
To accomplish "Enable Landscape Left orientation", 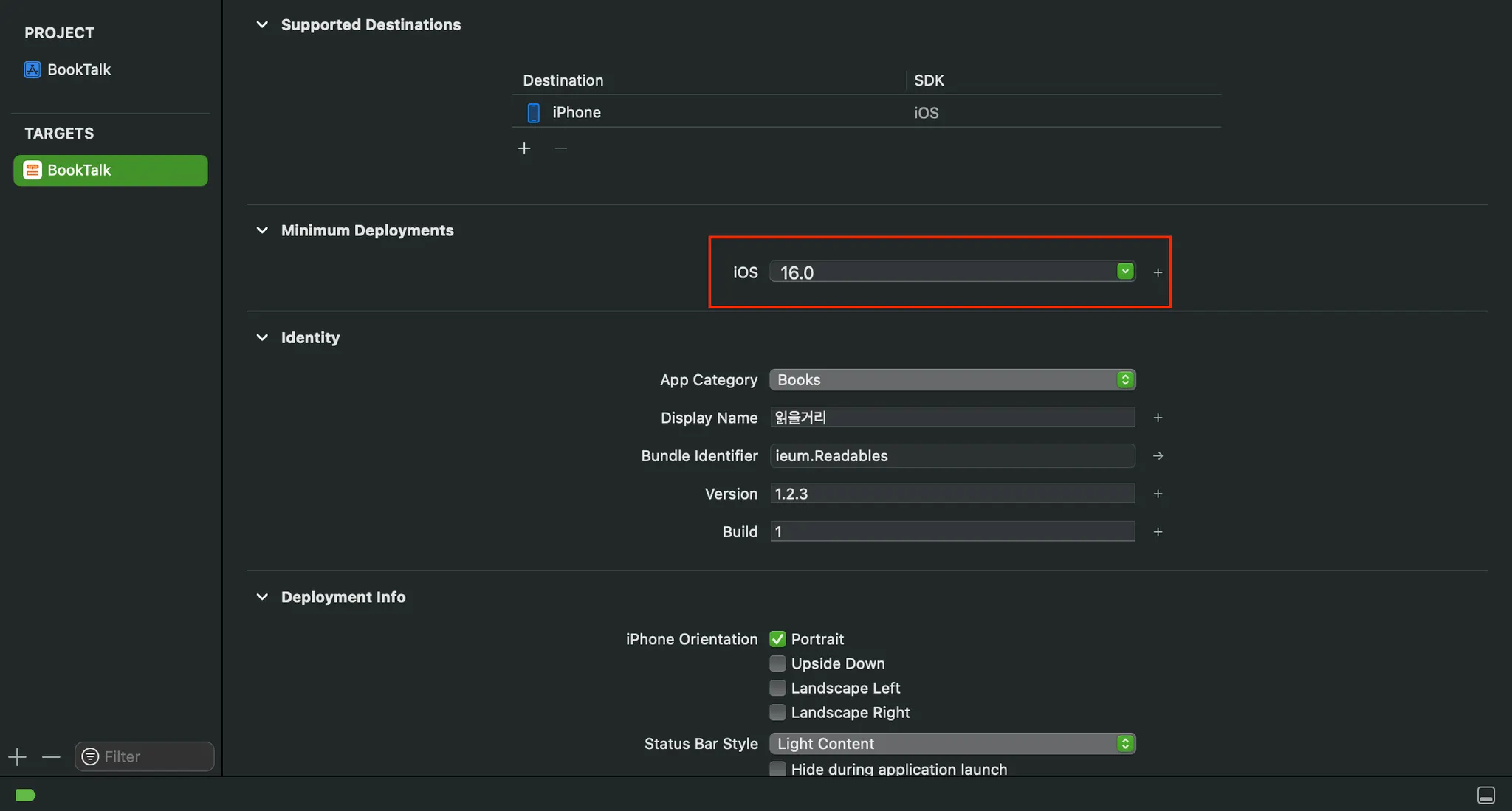I will [x=777, y=688].
